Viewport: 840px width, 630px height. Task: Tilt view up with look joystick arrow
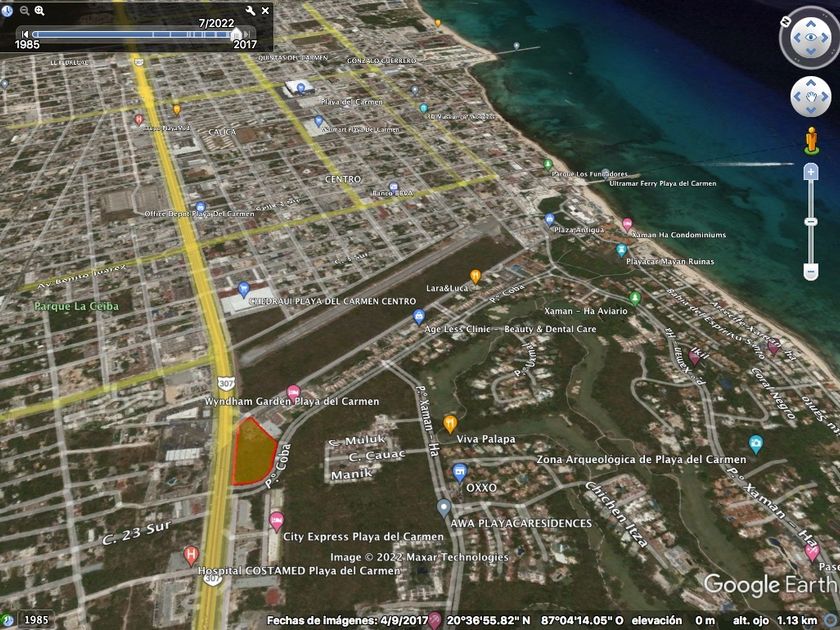click(x=811, y=24)
